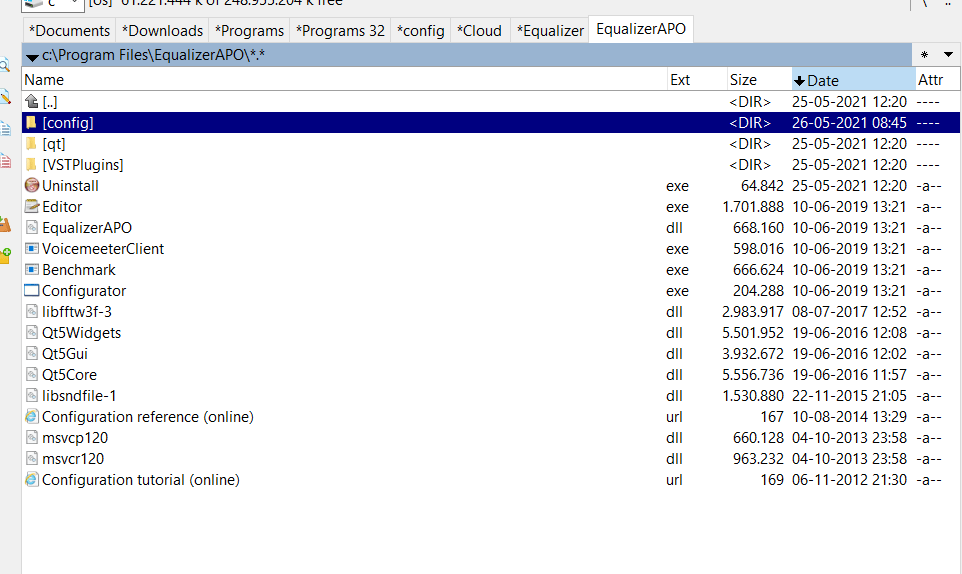Screen dimensions: 962x574
Task: Click the date 26-05-2021 08:45
Action: 849,123
